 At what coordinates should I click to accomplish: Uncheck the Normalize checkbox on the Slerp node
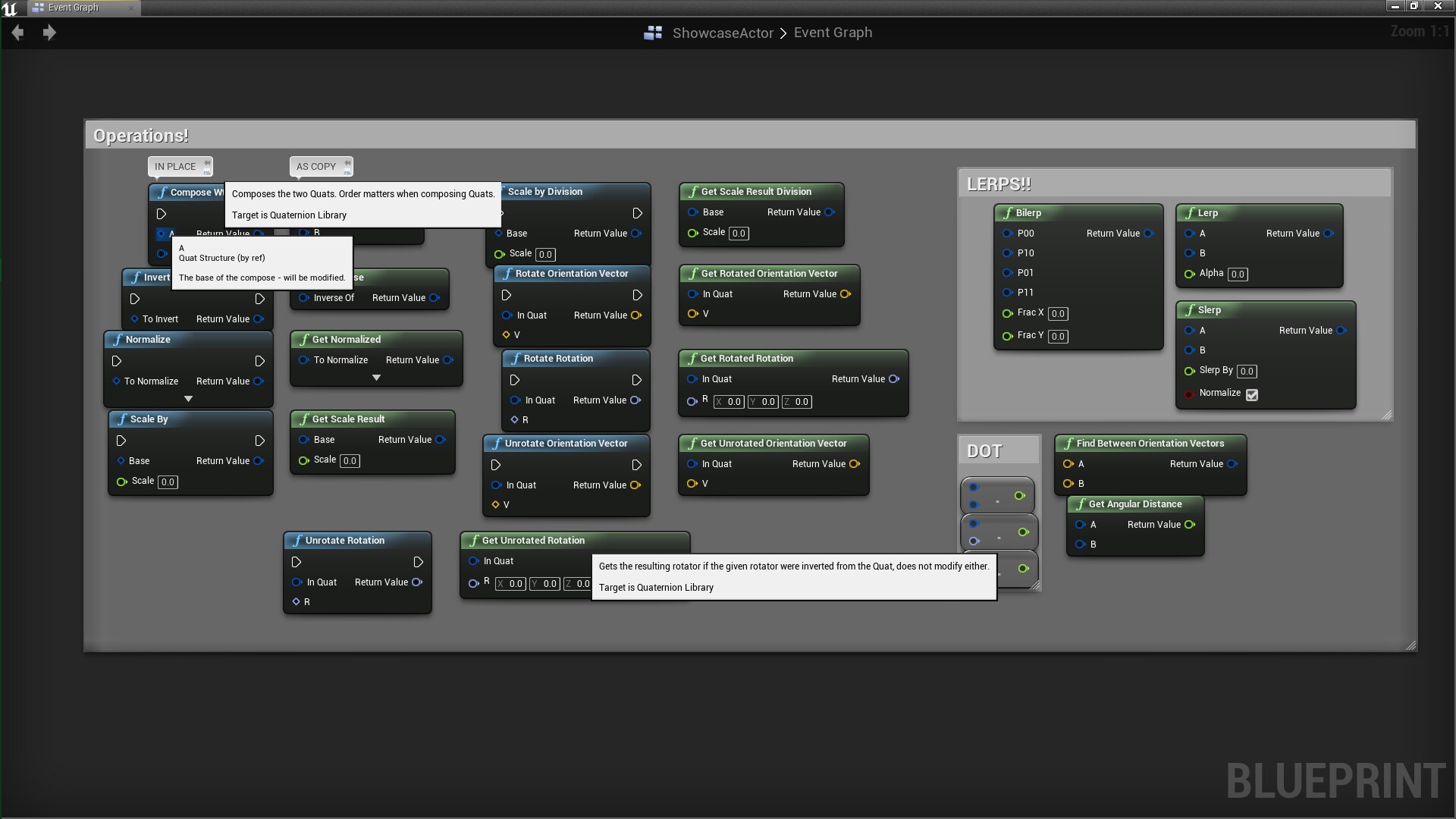1251,395
